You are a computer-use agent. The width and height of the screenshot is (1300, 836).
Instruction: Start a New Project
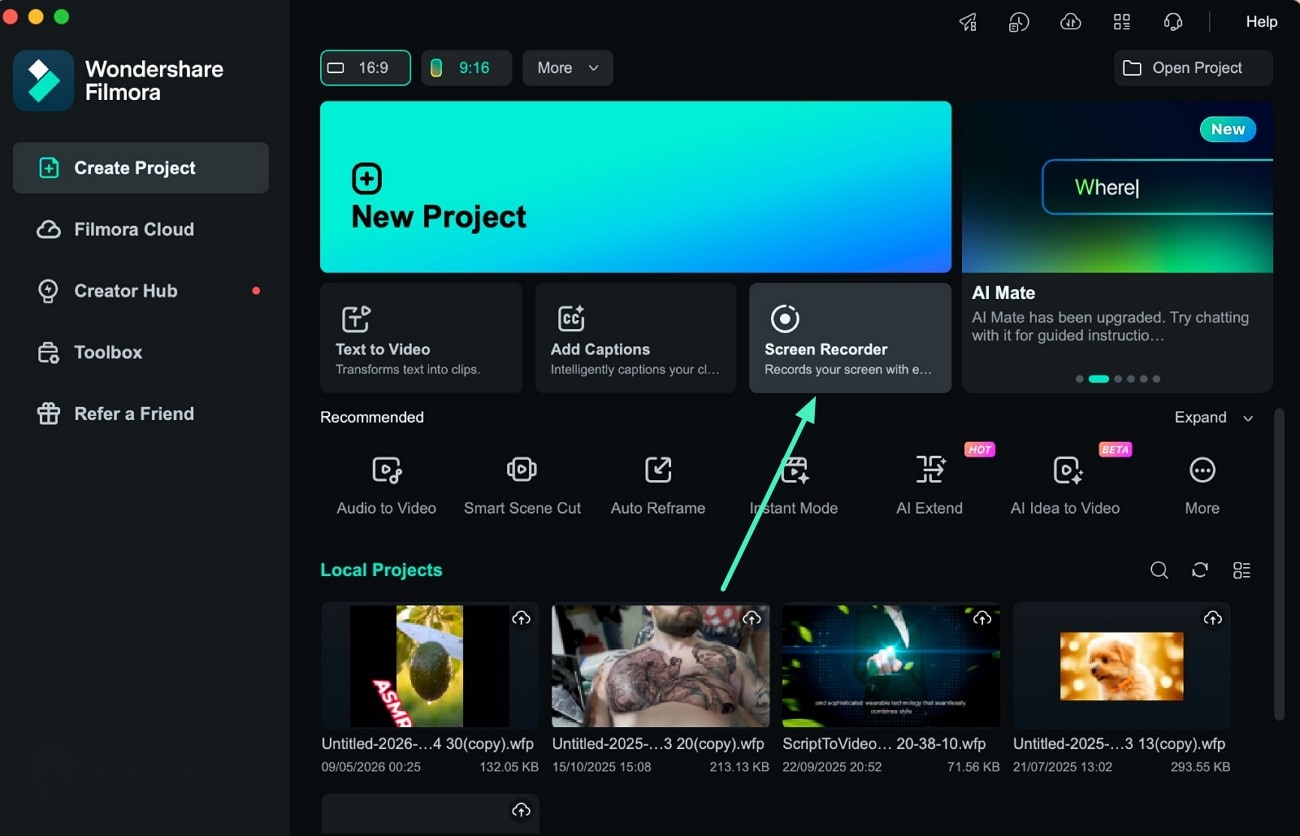pos(635,187)
